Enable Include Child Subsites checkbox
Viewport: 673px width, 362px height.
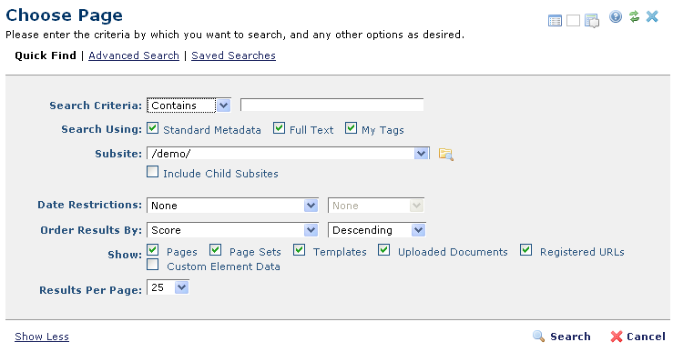point(152,172)
